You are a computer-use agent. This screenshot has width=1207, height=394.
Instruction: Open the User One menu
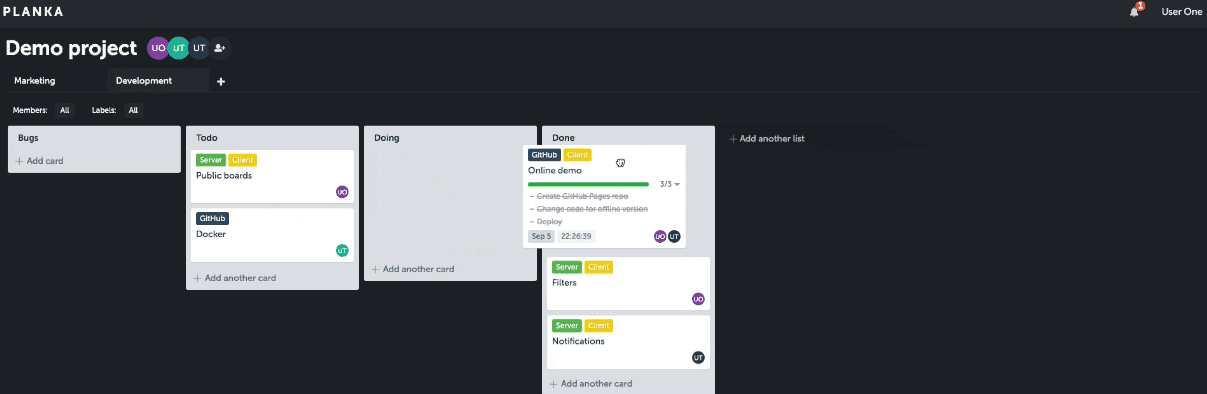click(x=1181, y=12)
